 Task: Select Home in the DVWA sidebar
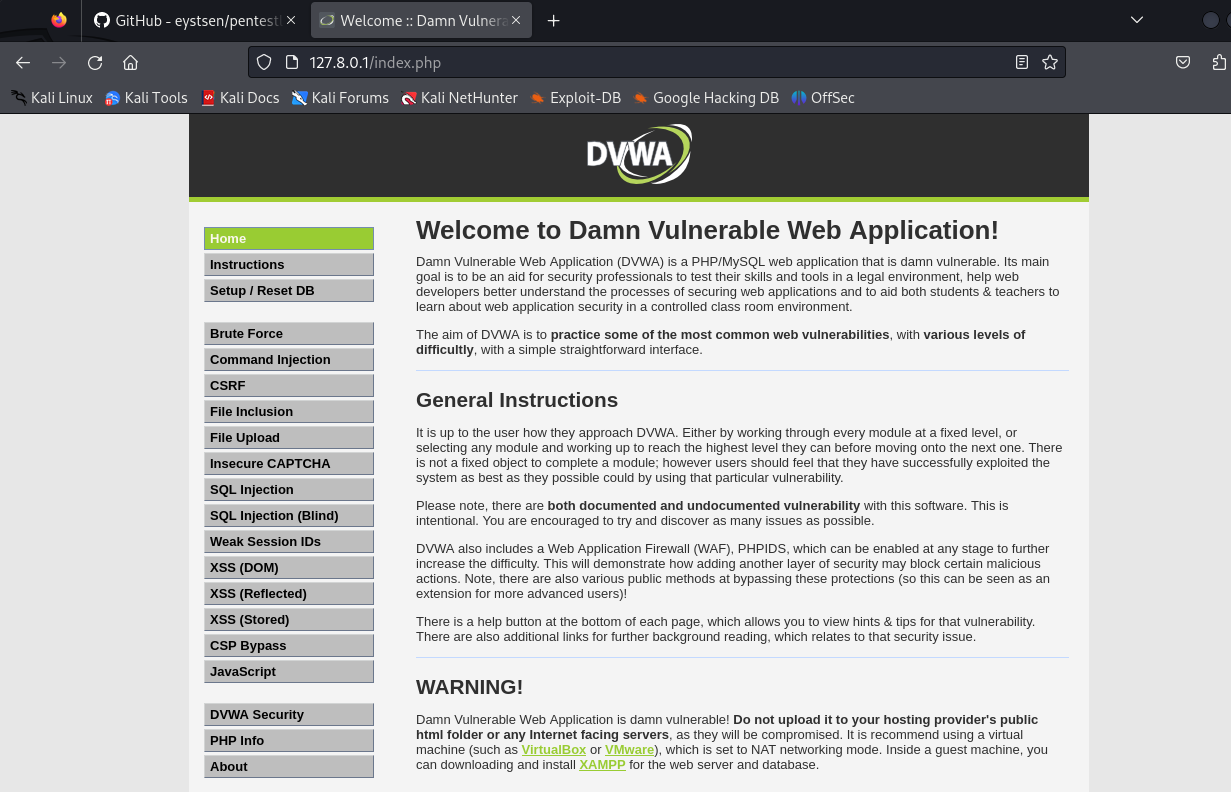pyautogui.click(x=289, y=239)
